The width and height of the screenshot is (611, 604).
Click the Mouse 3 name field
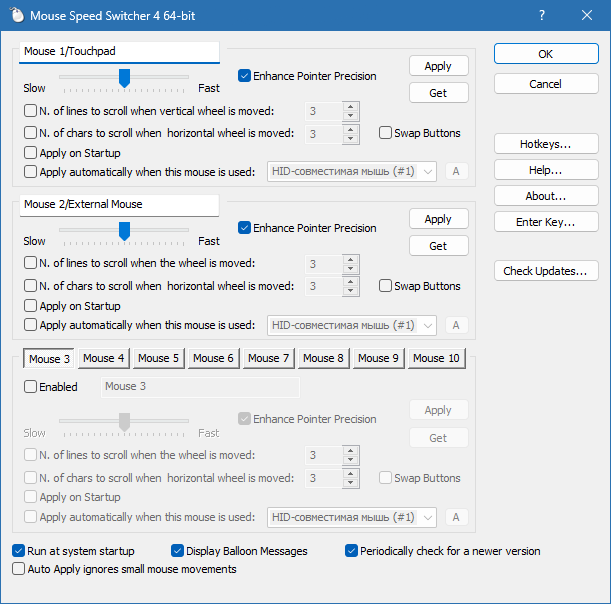point(200,387)
